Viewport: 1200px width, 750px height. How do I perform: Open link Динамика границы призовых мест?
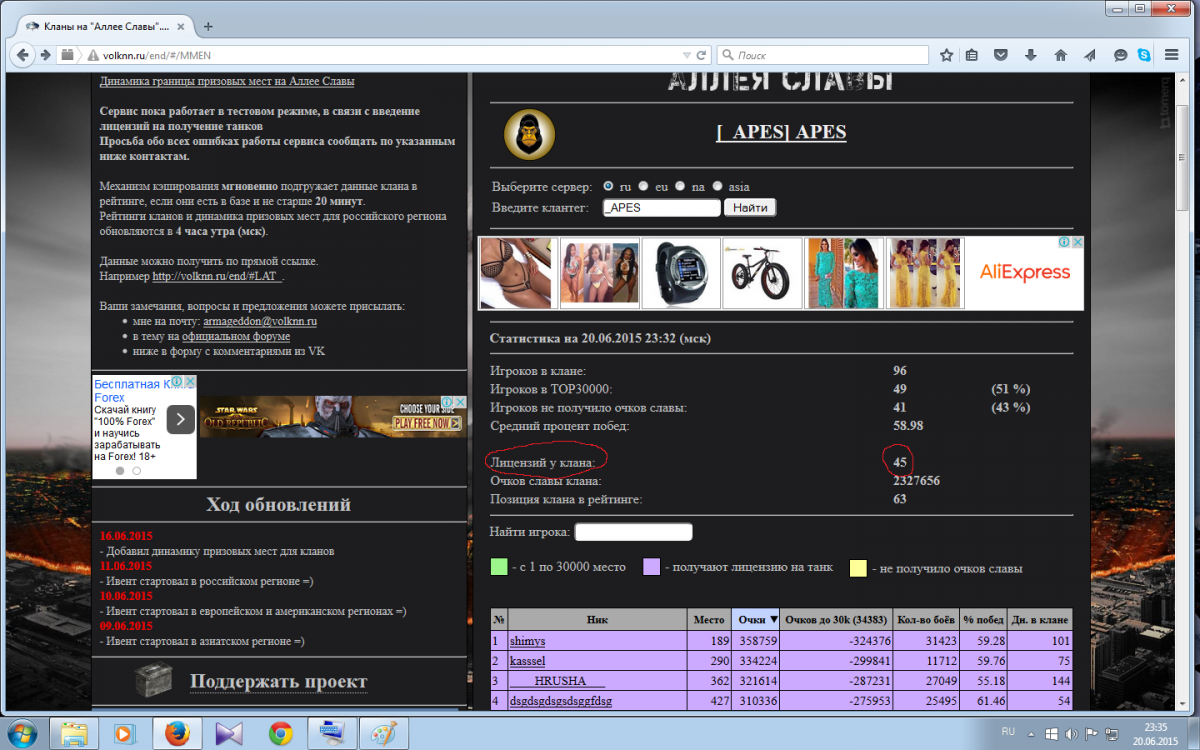click(x=227, y=81)
